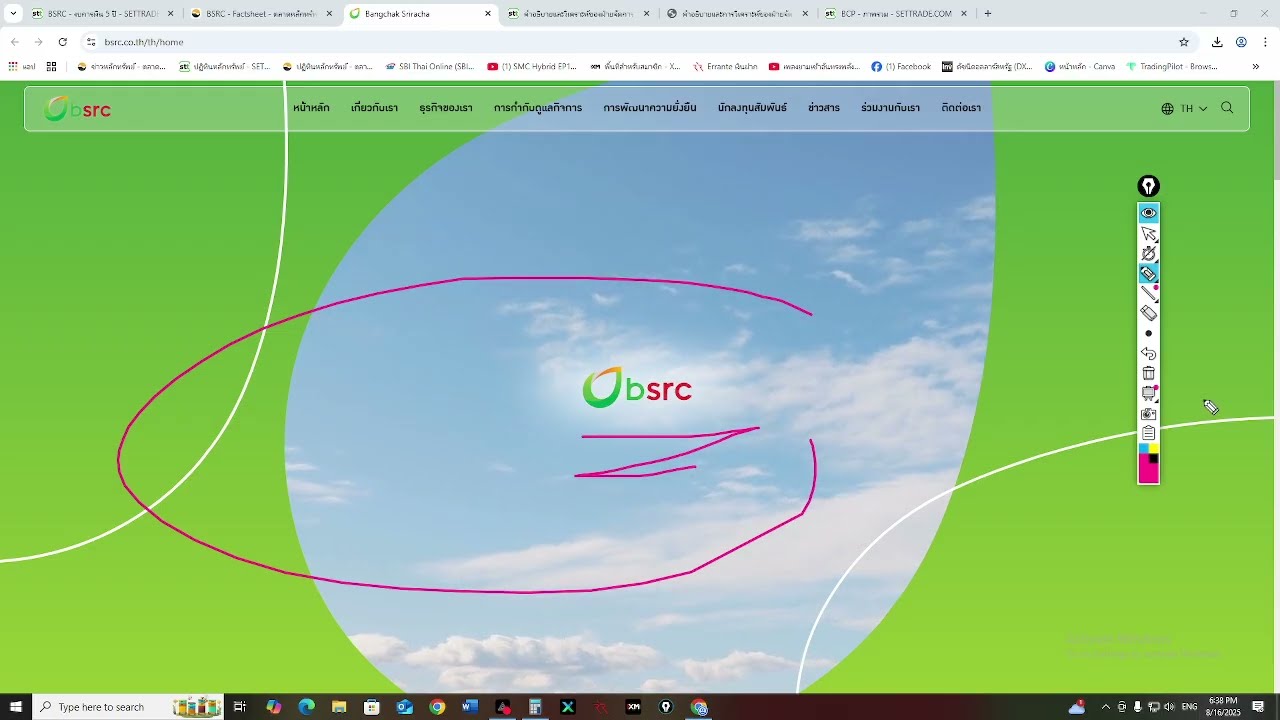The image size is (1280, 720).
Task: Open Microsoft Edge from taskbar
Action: pos(306,707)
